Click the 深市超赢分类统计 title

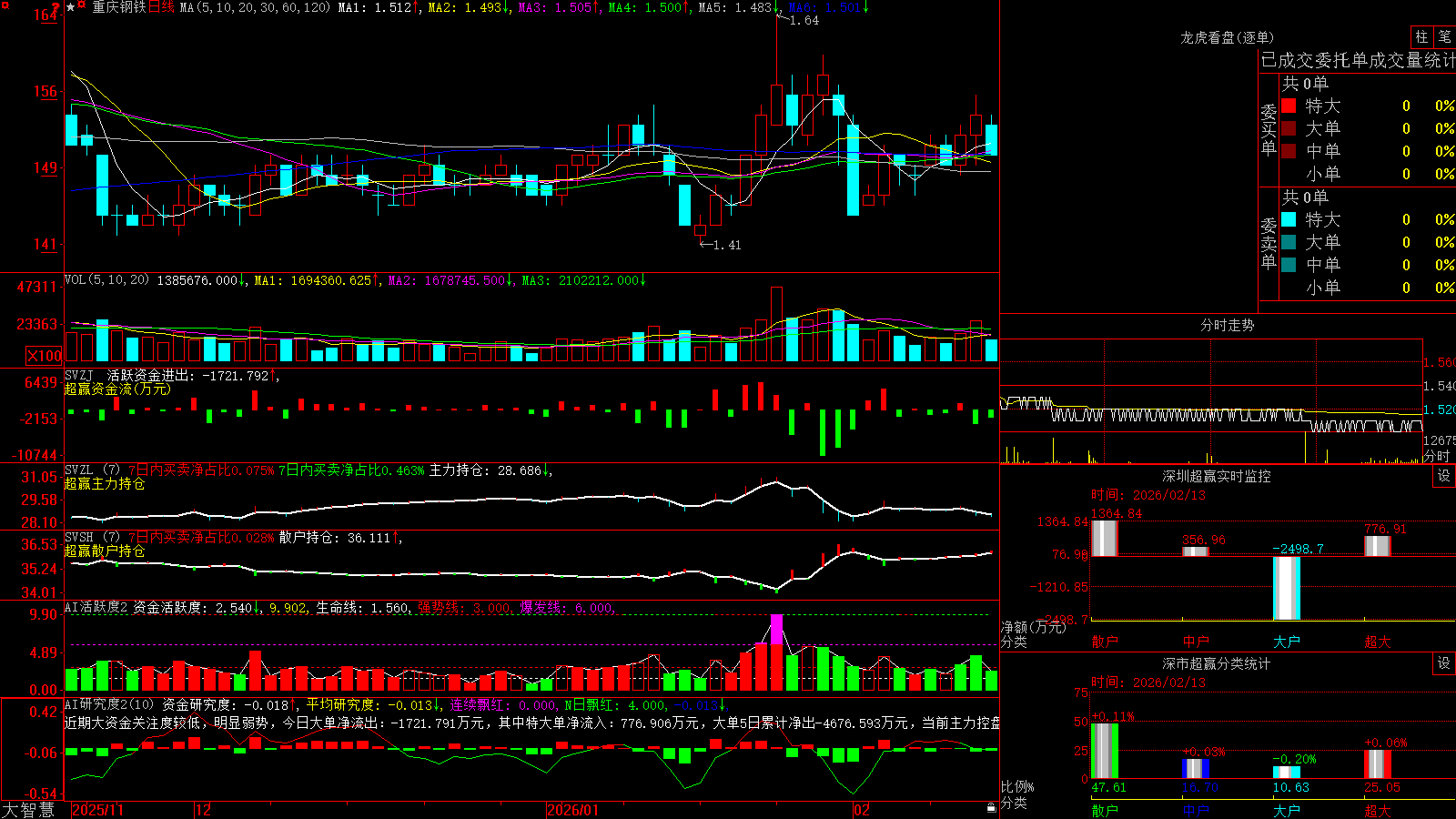(1217, 663)
